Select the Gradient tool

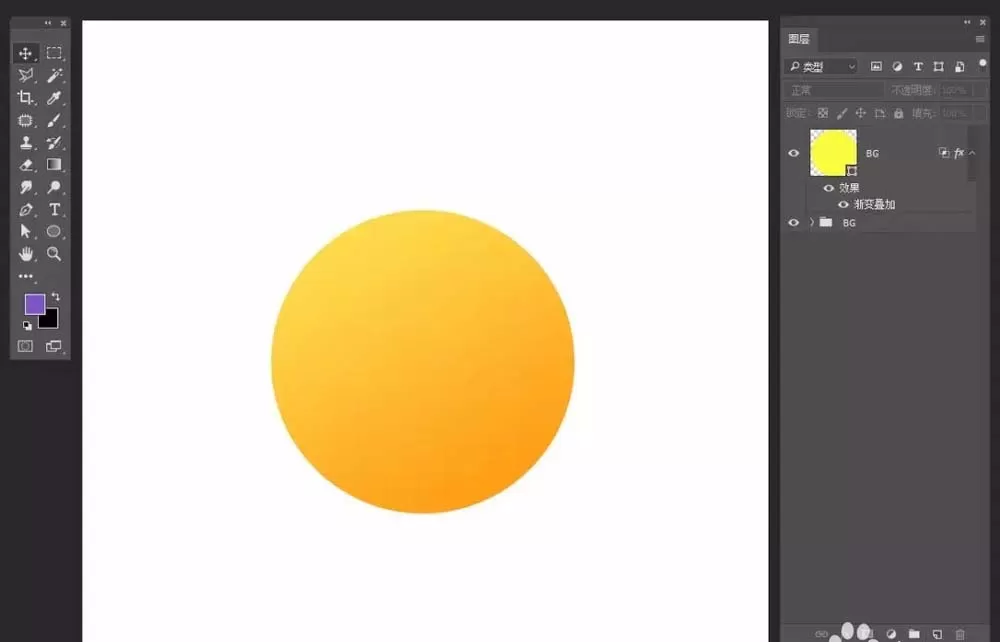coord(54,164)
